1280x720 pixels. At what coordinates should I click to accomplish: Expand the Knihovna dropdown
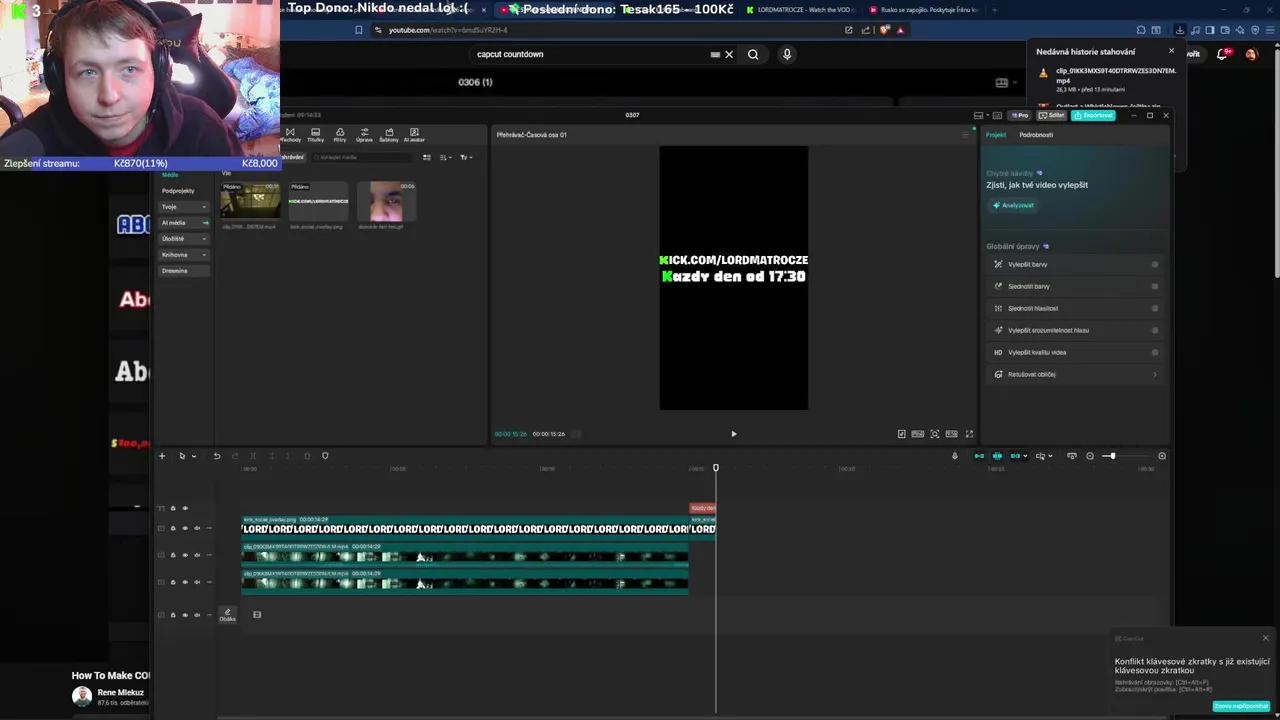[205, 255]
